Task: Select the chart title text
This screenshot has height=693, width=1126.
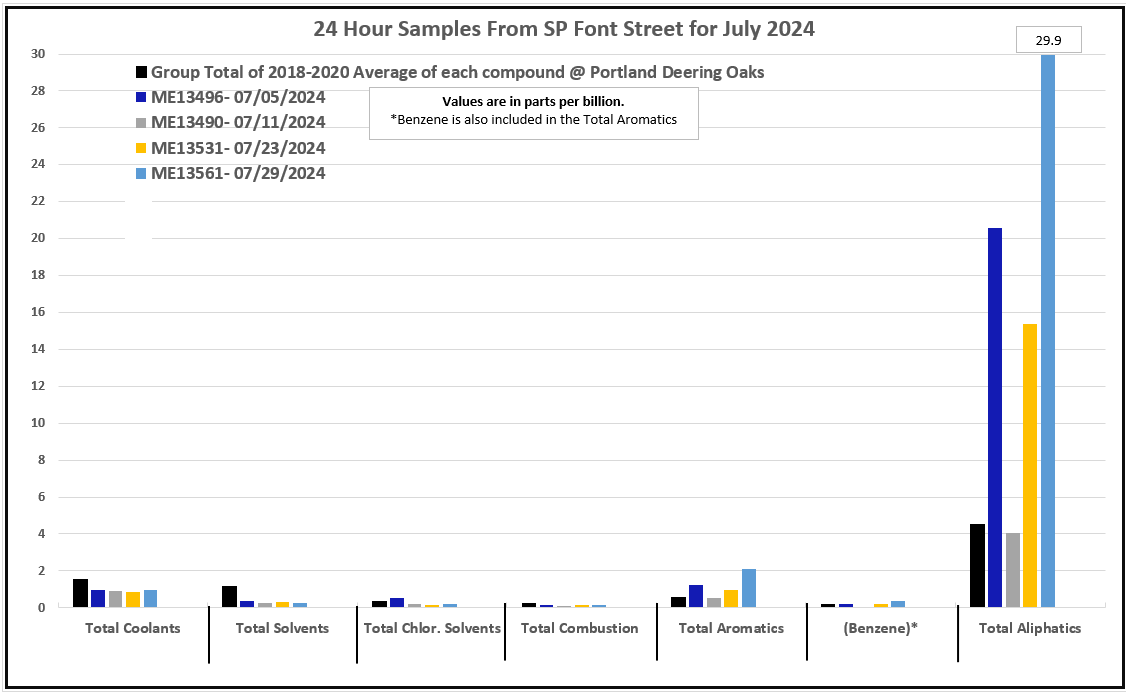Action: coord(563,29)
